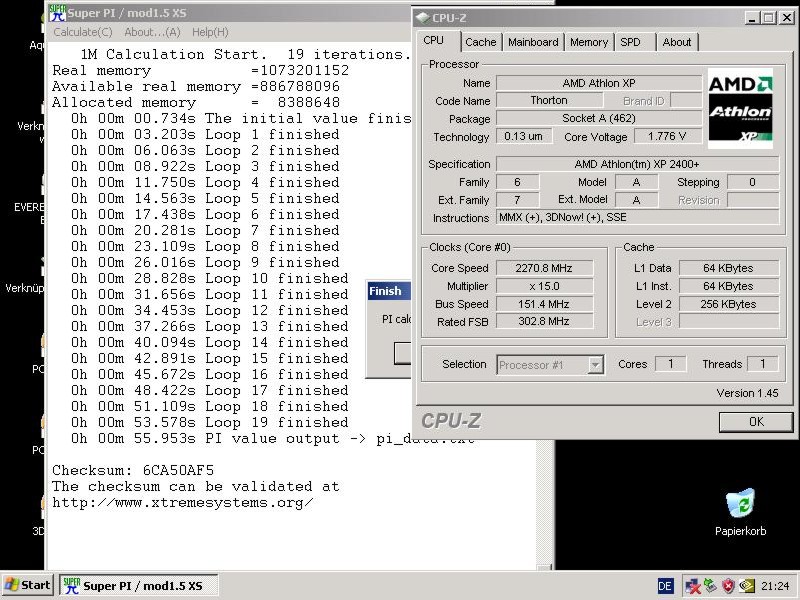Click the Rated FSB value 302.8 MHz
Viewport: 800px width, 600px height.
click(544, 321)
